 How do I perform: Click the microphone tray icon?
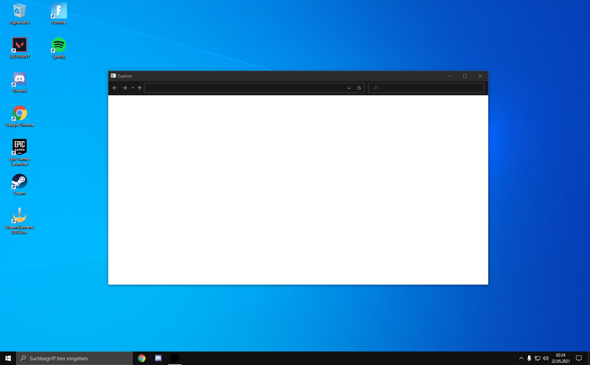(x=529, y=358)
